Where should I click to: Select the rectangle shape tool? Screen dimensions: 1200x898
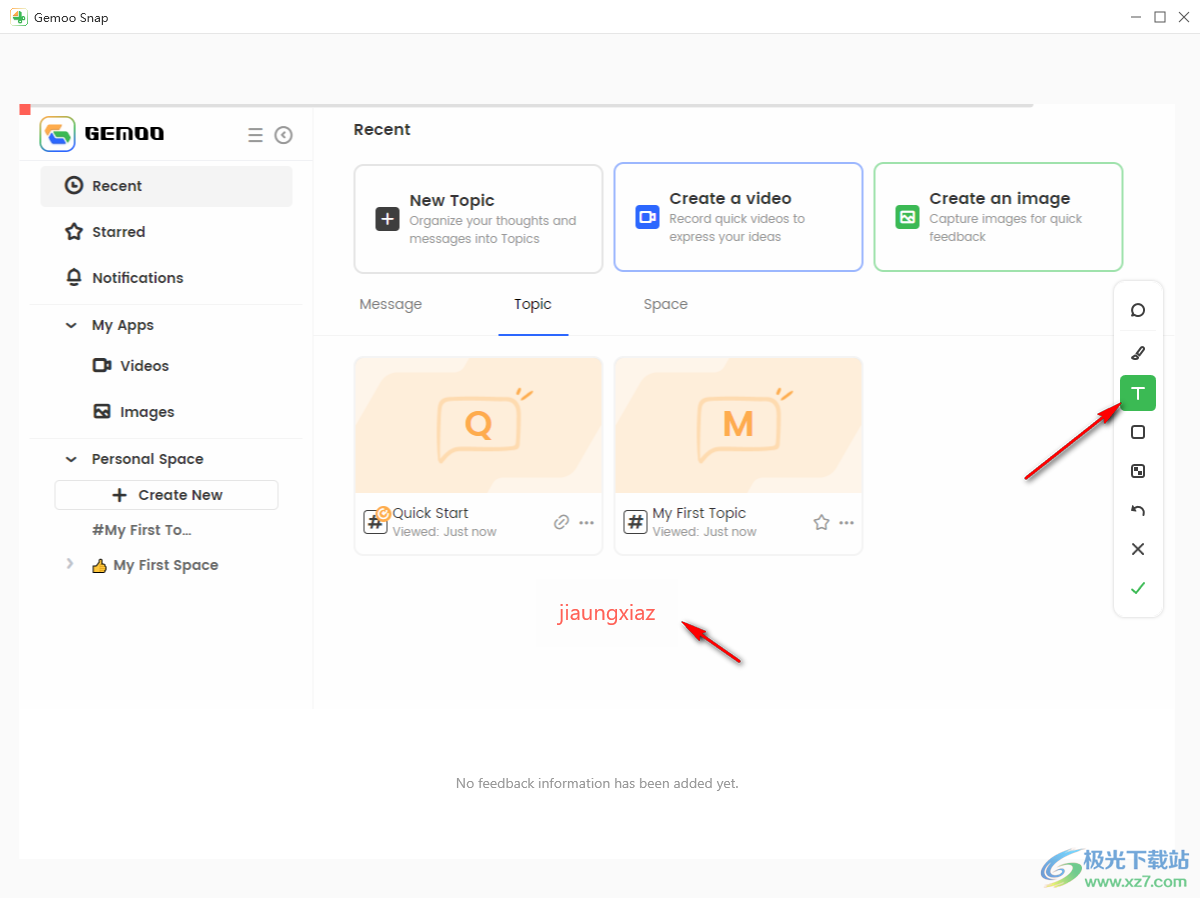[1137, 432]
